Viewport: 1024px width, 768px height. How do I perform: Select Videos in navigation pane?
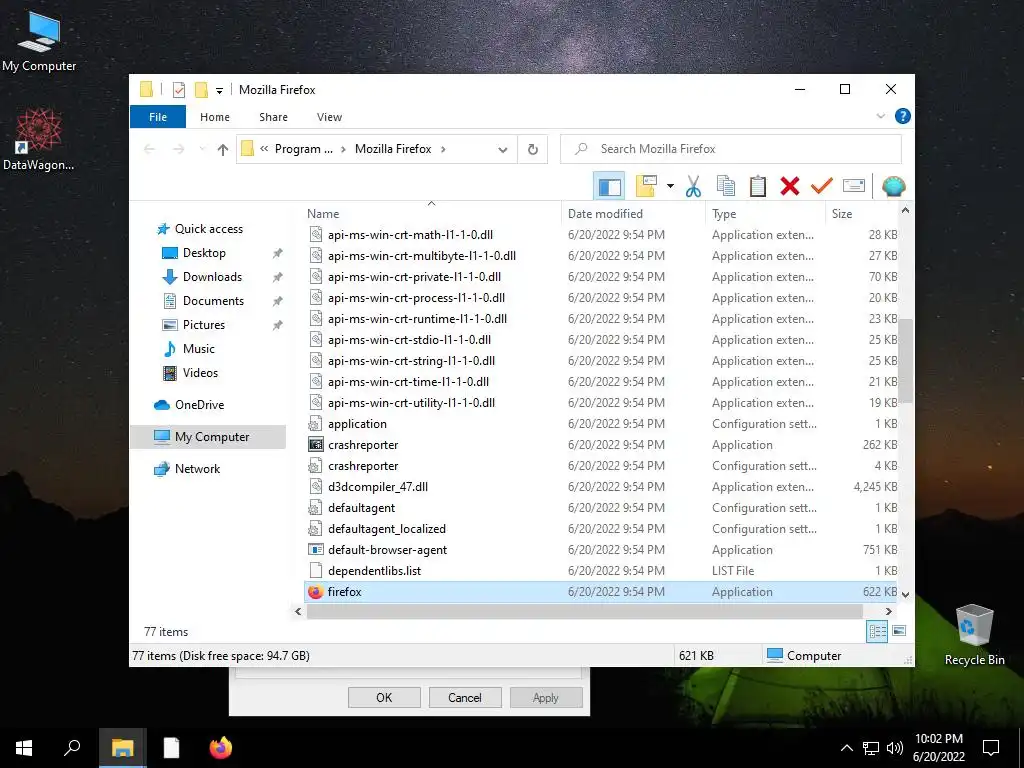(x=200, y=373)
